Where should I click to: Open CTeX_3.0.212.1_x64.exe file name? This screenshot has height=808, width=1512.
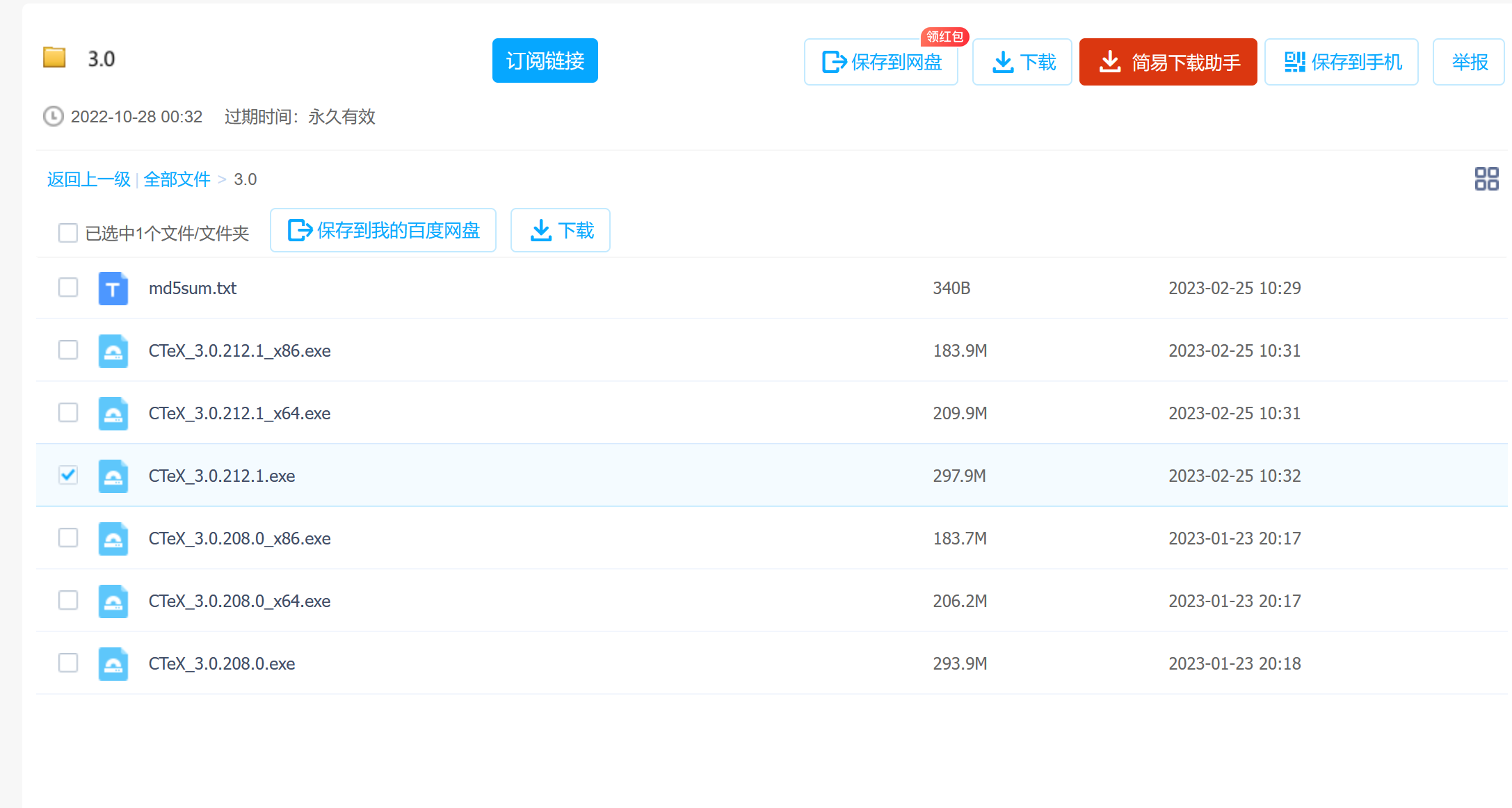(x=240, y=413)
